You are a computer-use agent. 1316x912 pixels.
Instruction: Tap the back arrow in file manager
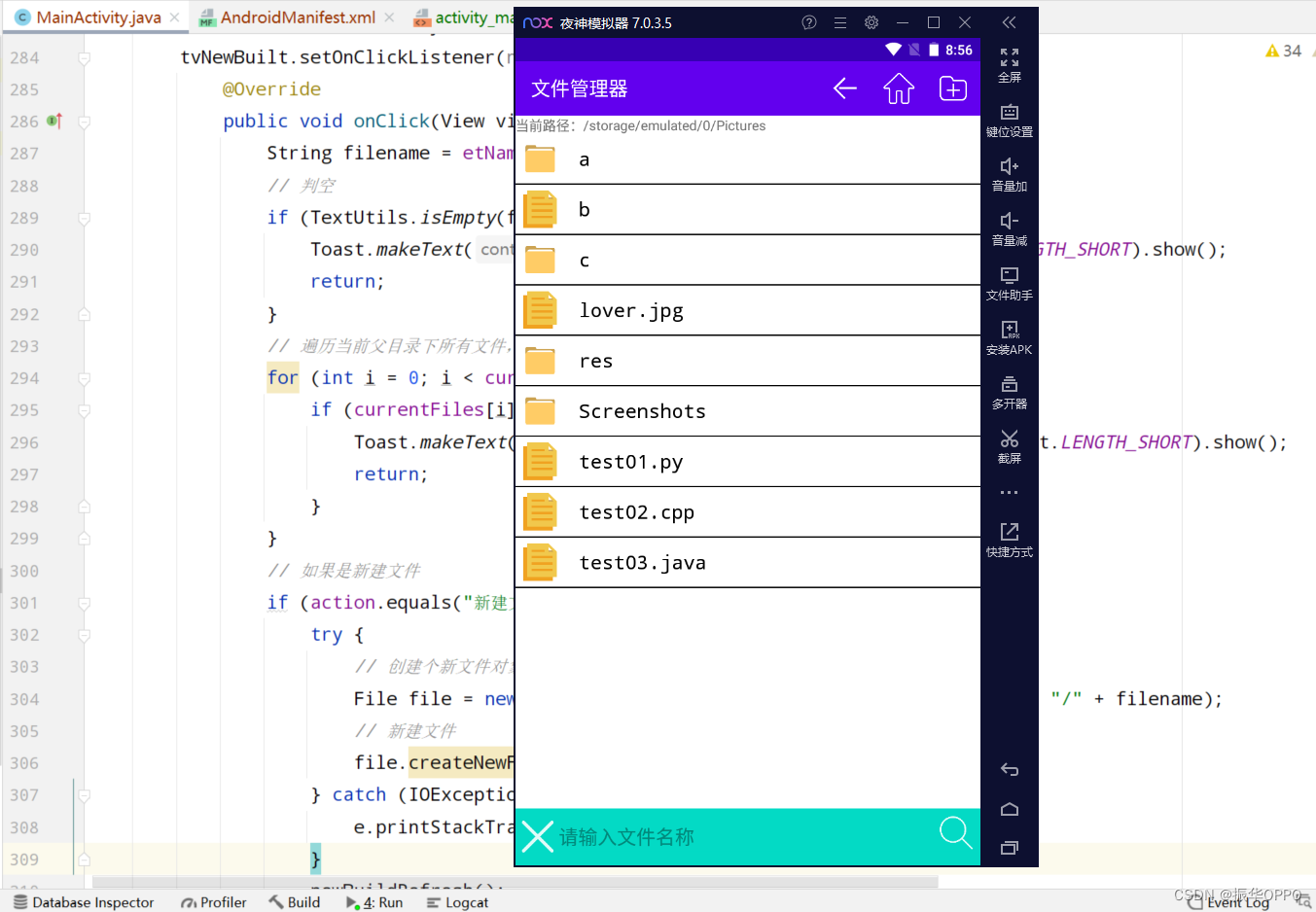tap(844, 88)
